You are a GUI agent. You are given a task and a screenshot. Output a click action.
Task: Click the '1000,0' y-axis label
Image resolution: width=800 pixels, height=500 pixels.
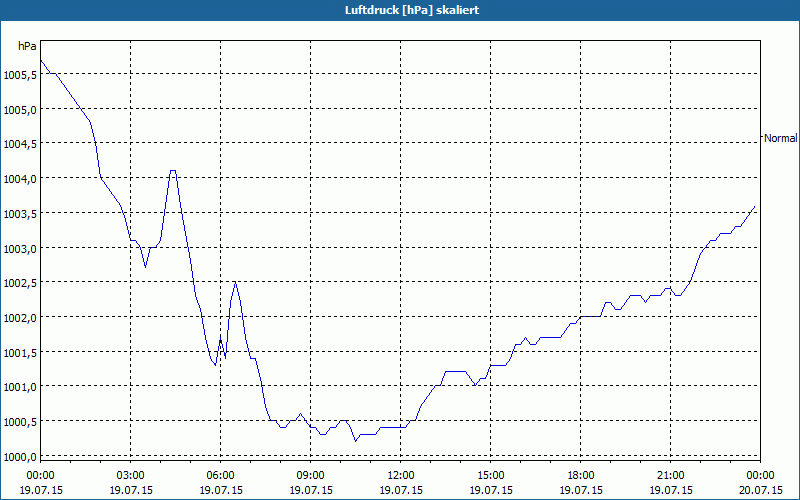pos(20,457)
